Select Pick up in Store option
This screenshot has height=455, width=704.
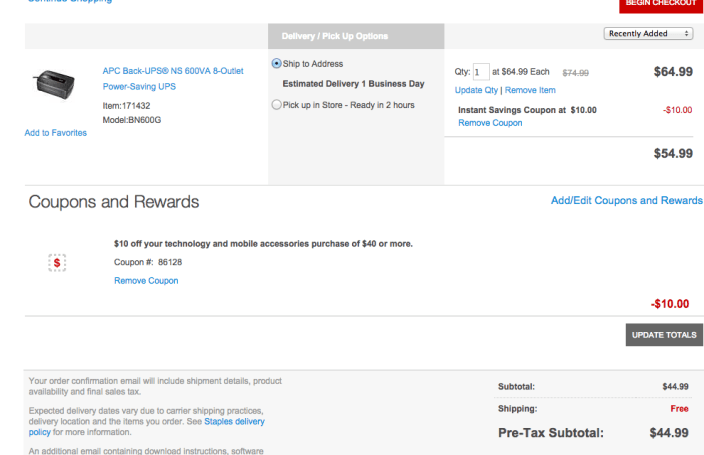click(277, 104)
